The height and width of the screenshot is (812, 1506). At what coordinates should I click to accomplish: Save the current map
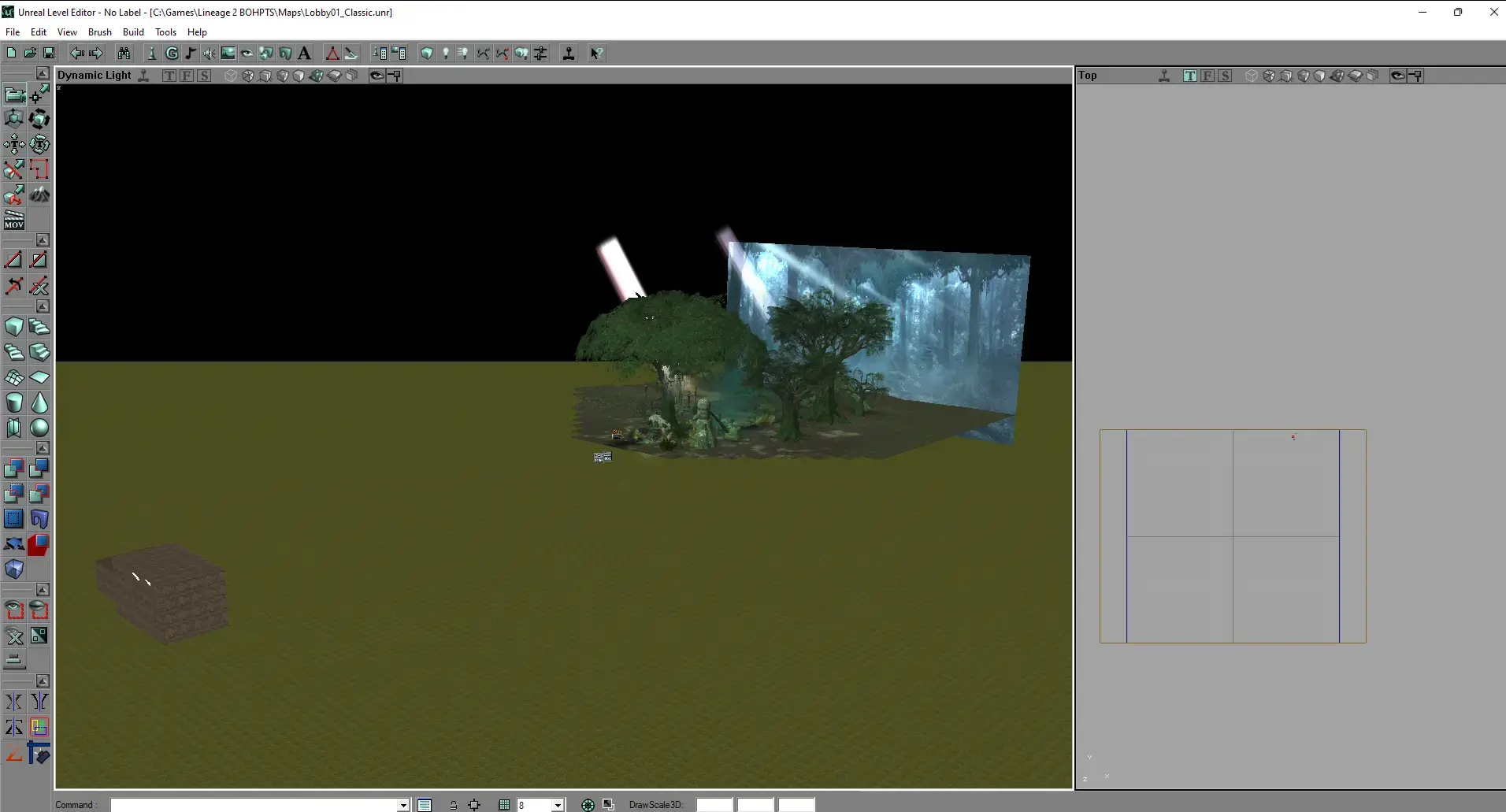coord(49,53)
